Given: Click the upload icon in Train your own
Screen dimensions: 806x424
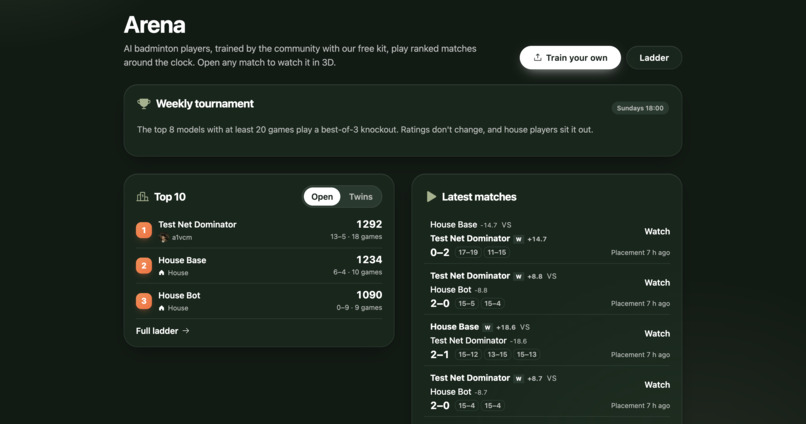Looking at the screenshot, I should tap(537, 58).
